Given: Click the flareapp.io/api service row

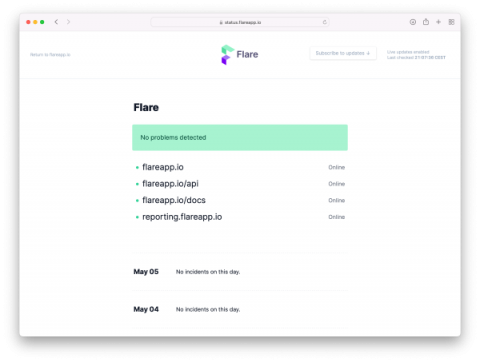Looking at the screenshot, I should coord(240,184).
